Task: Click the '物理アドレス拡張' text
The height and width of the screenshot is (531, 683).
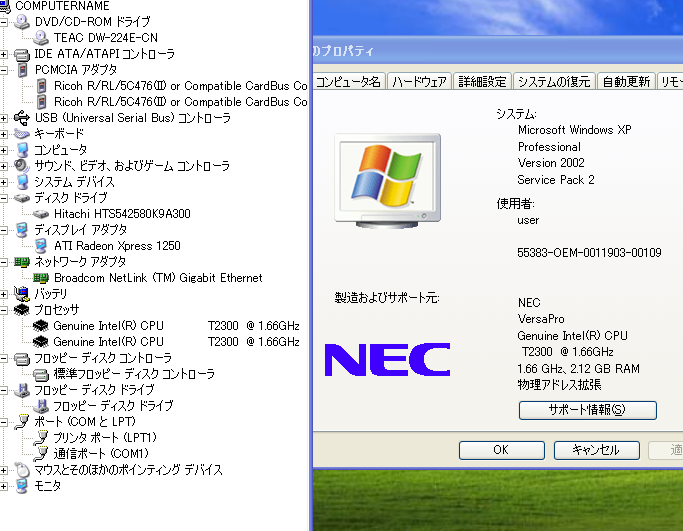Action: click(x=559, y=385)
